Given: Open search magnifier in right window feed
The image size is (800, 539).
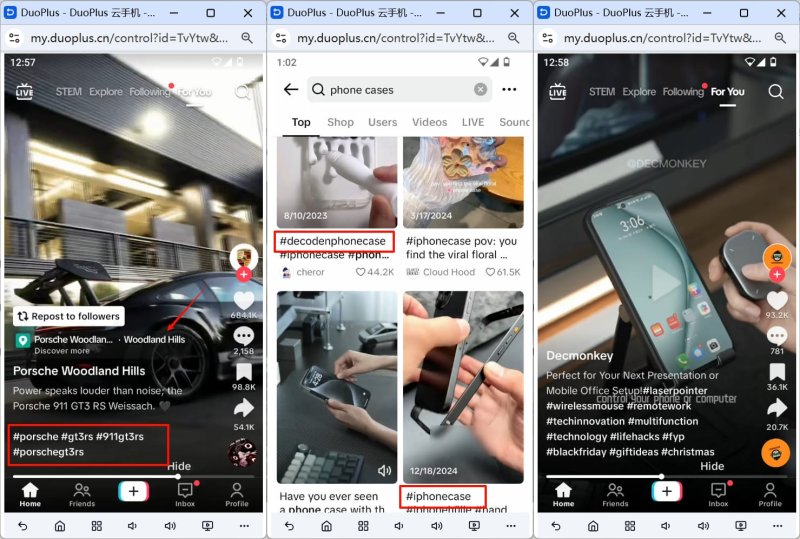Looking at the screenshot, I should pos(776,92).
